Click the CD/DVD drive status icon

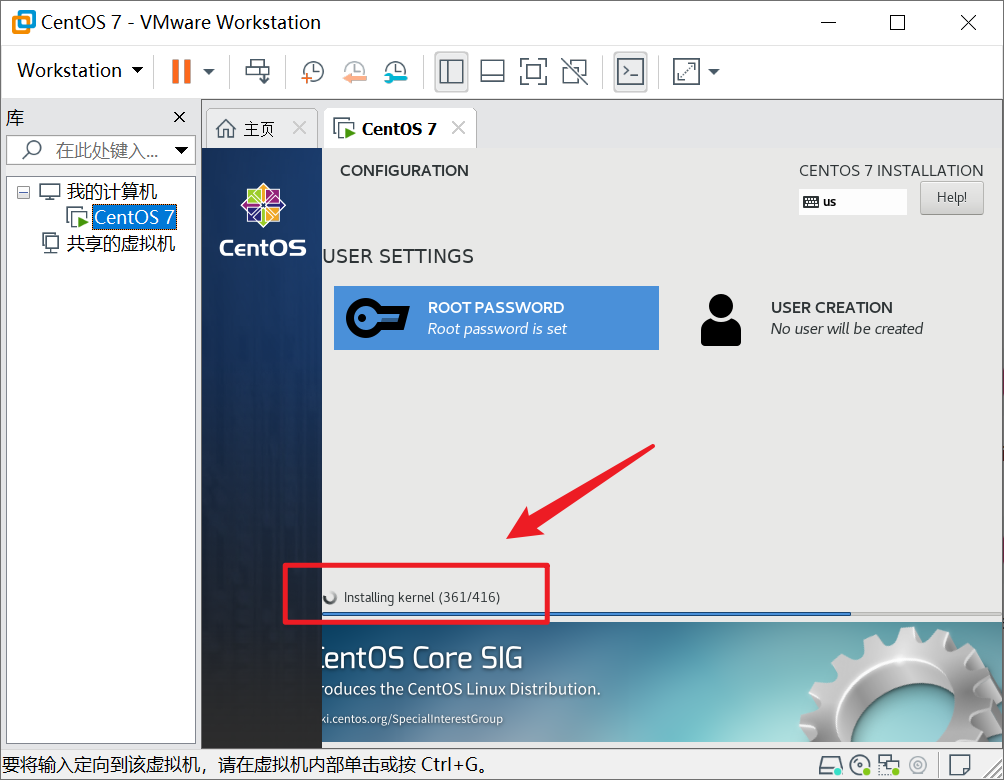(860, 765)
